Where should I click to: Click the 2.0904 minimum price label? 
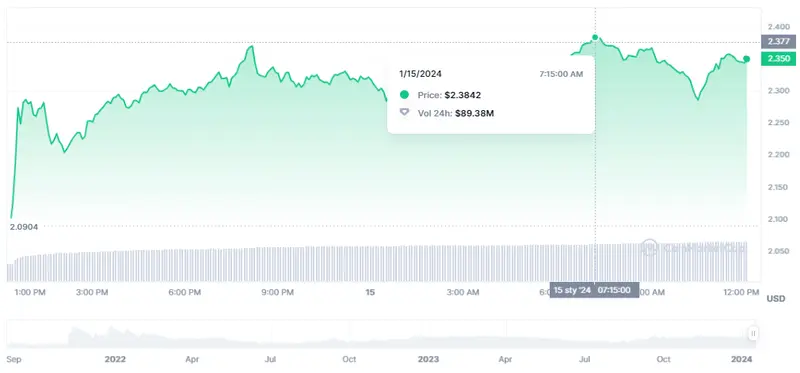pyautogui.click(x=23, y=227)
